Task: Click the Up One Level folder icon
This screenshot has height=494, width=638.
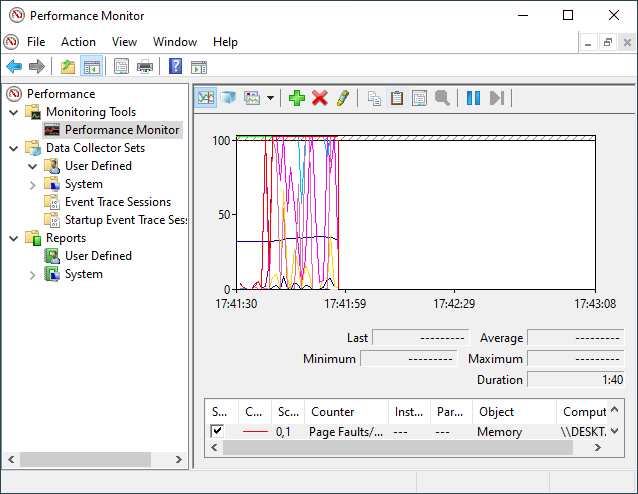Action: click(68, 66)
